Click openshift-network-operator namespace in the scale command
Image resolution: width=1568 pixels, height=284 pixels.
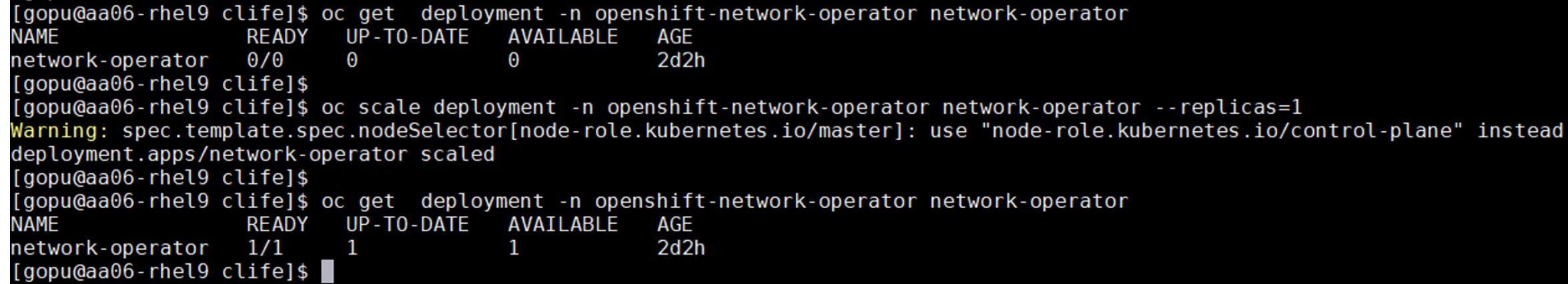[x=767, y=107]
